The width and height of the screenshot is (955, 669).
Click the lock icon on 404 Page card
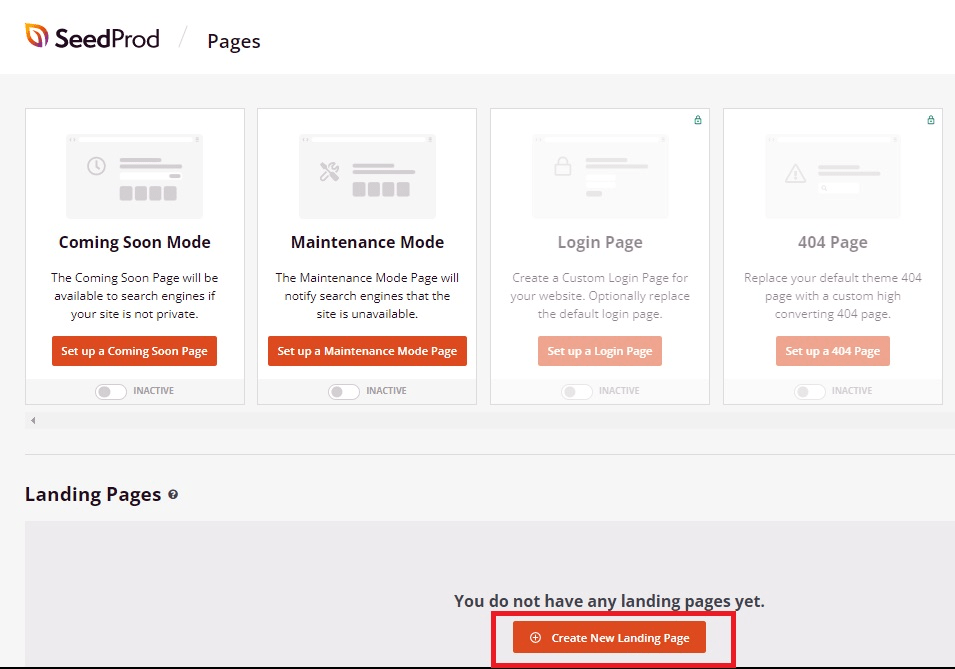pos(931,120)
